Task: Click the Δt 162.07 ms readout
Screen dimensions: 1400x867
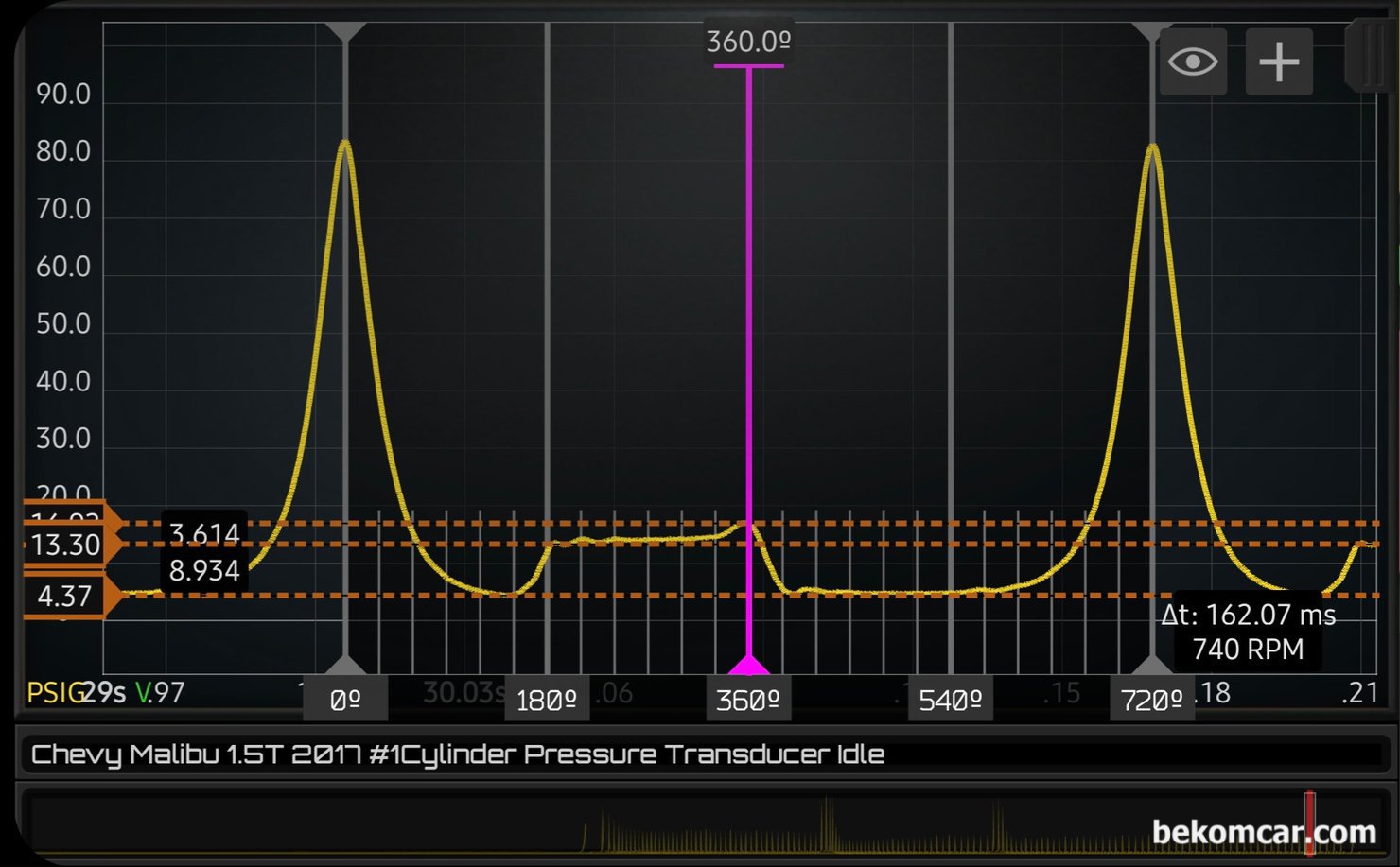Action: point(1248,616)
